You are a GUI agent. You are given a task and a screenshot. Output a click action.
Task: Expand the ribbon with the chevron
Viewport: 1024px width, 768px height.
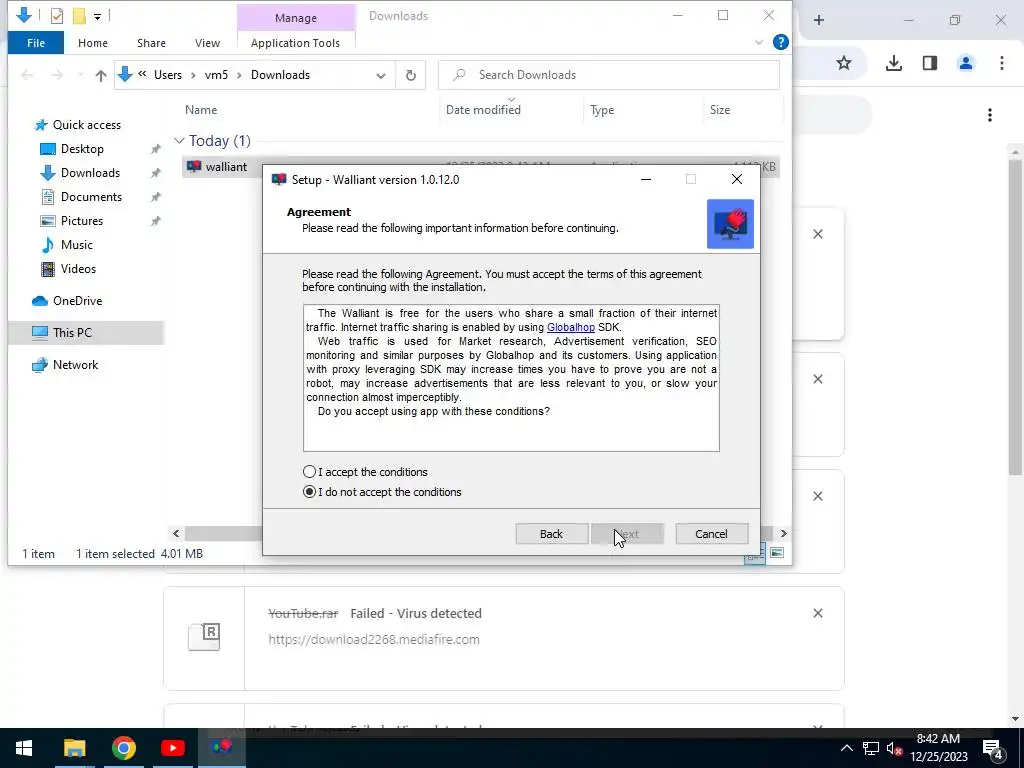tap(758, 42)
